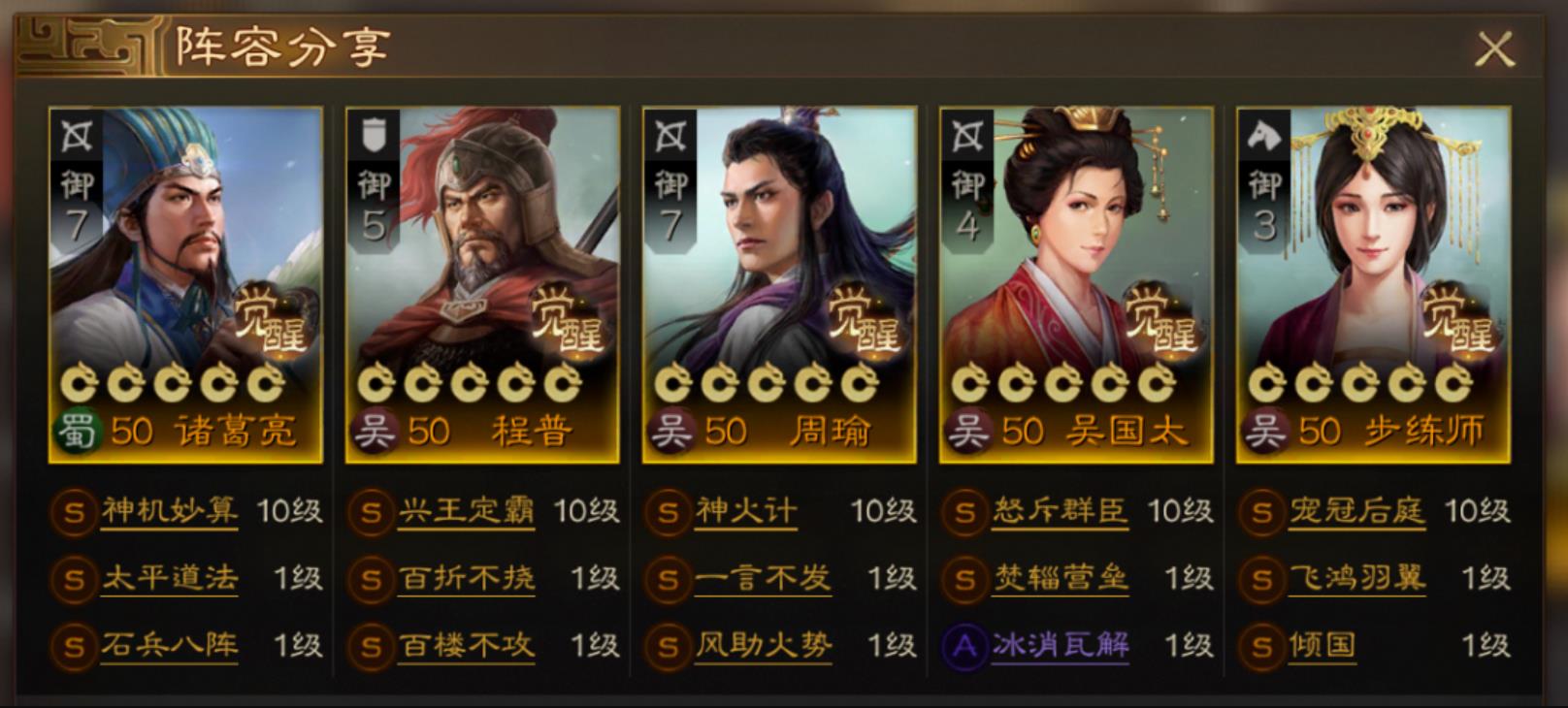Select the 程普 hero card

482,285
